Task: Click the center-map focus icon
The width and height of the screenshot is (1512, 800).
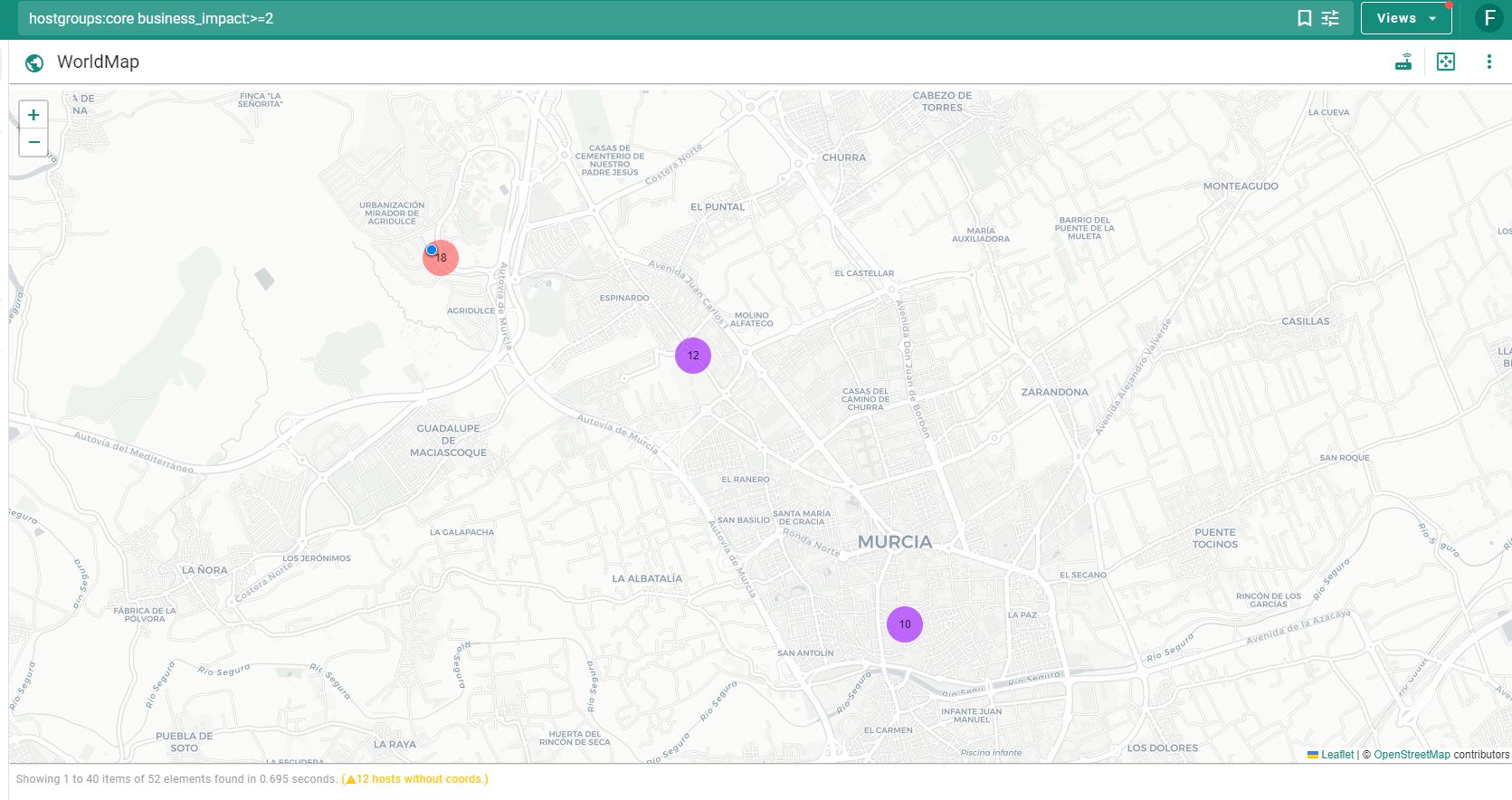Action: coord(1446,62)
